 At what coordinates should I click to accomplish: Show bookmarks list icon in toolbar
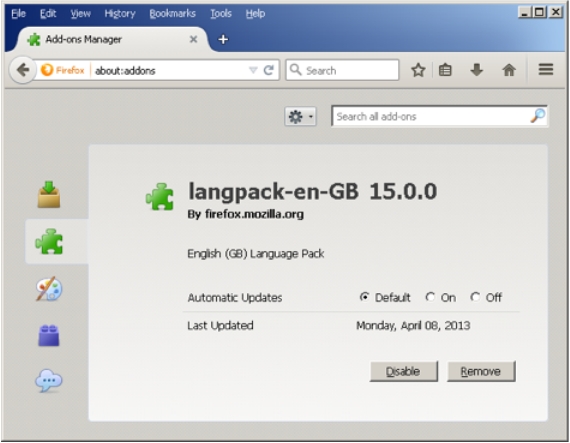pos(445,70)
